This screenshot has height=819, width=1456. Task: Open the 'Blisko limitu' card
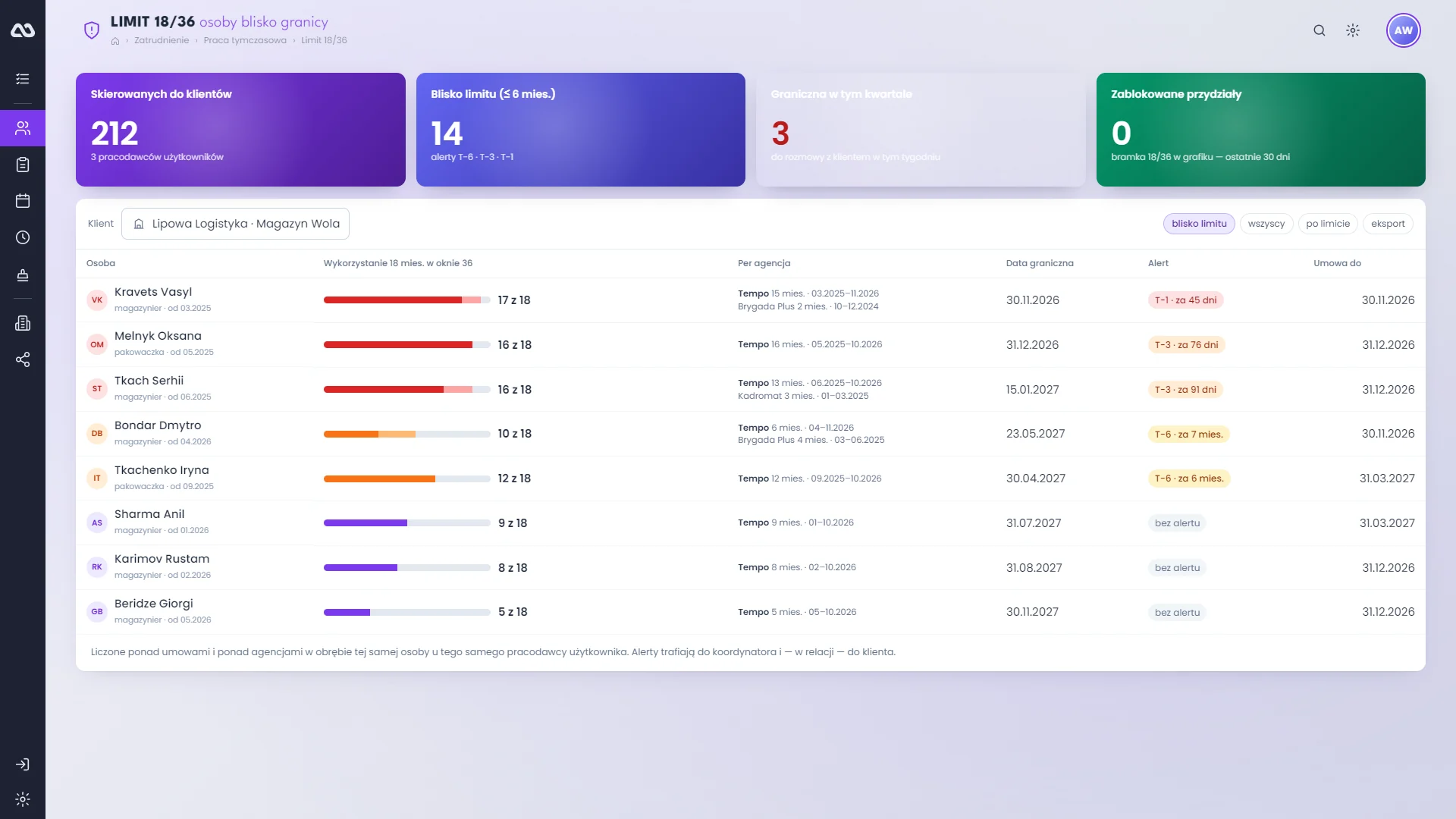581,130
